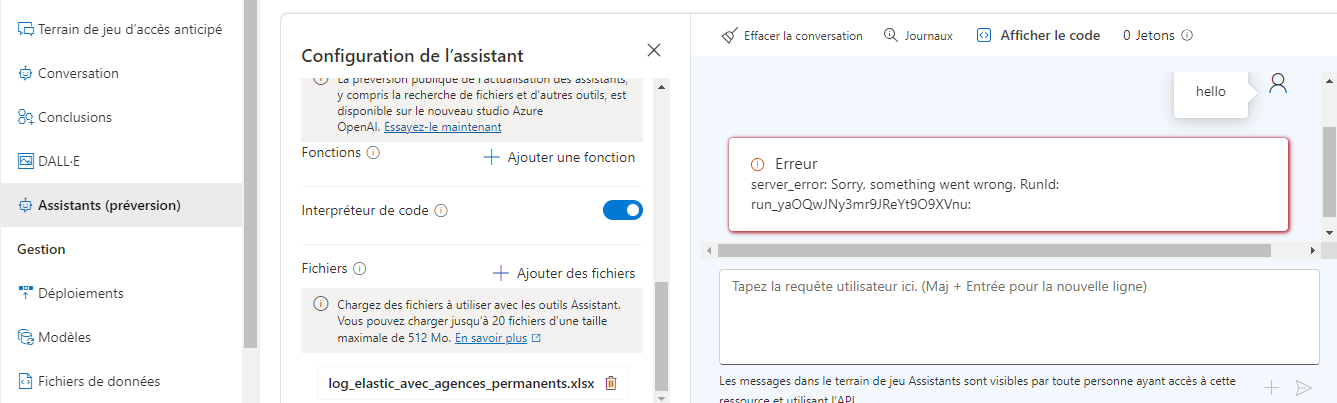Screen dimensions: 1337x403
Task: Focus the user request input box
Action: pyautogui.click(x=1019, y=317)
